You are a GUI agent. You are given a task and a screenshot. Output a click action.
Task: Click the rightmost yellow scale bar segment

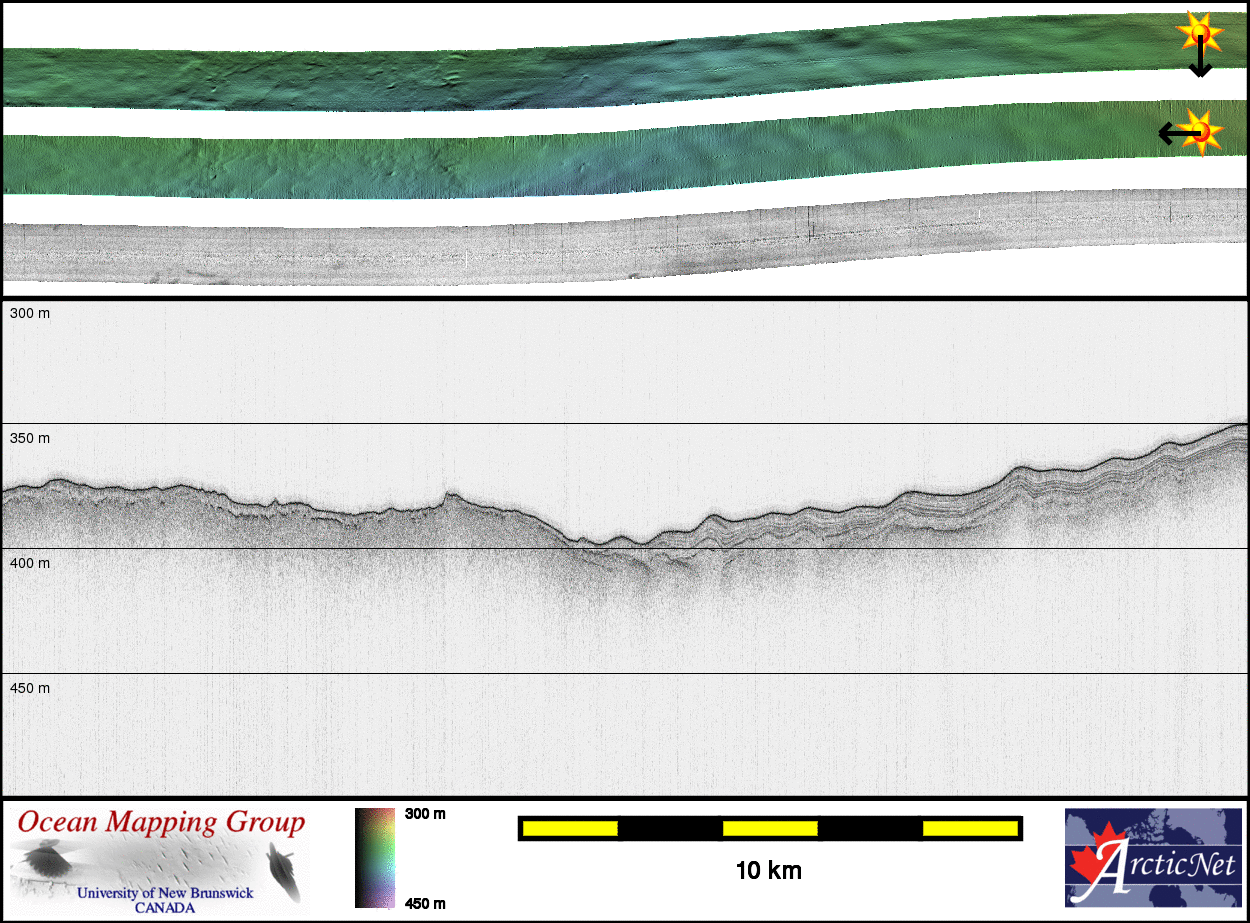coord(970,828)
